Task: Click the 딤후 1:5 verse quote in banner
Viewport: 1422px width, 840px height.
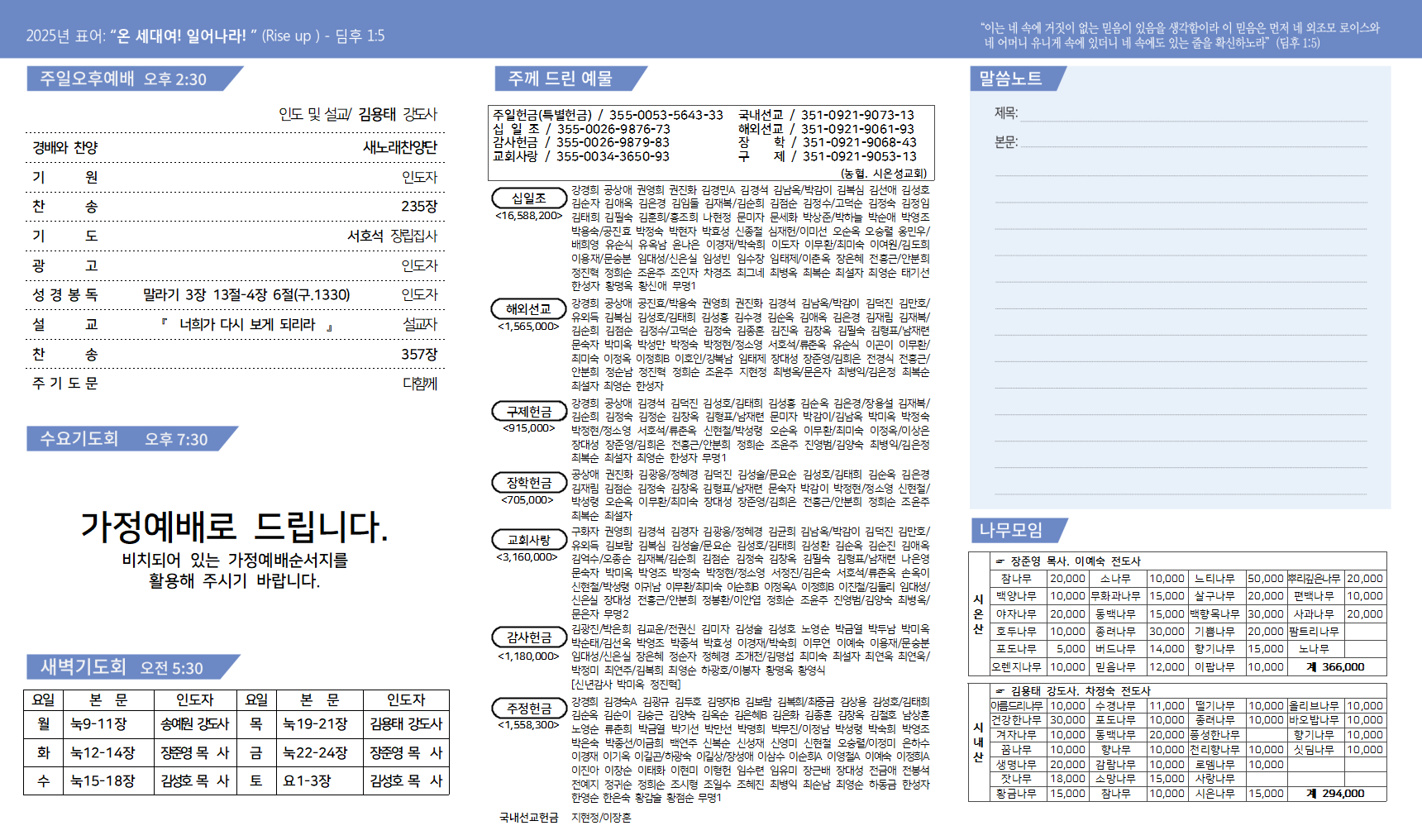Action: click(1180, 35)
